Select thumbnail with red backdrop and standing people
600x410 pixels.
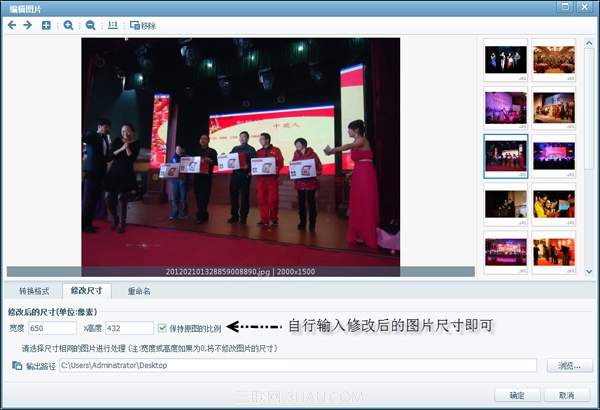click(x=554, y=252)
